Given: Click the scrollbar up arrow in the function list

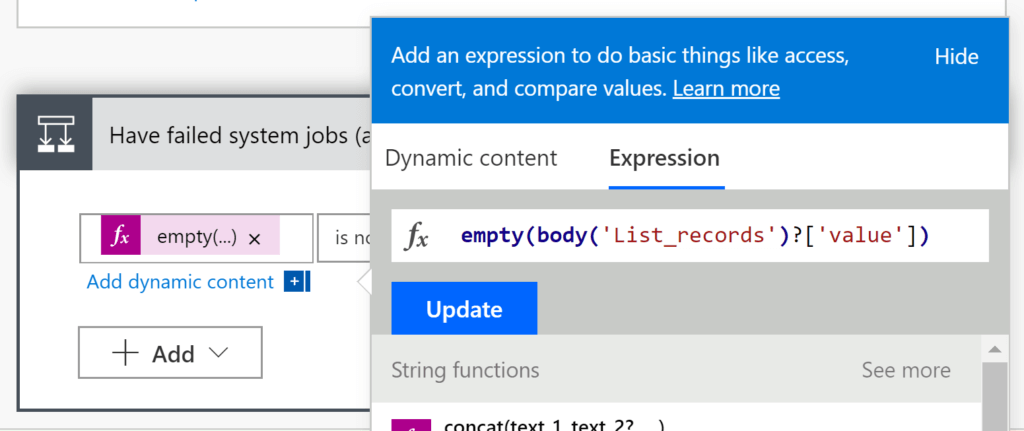Looking at the screenshot, I should click(994, 349).
